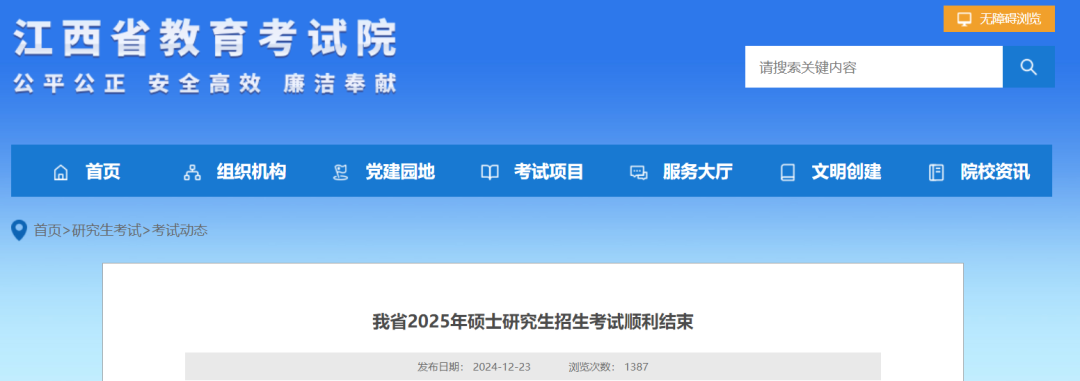Click the chat bubble icon beside 服务大厅
The height and width of the screenshot is (381, 1080).
[x=638, y=172]
